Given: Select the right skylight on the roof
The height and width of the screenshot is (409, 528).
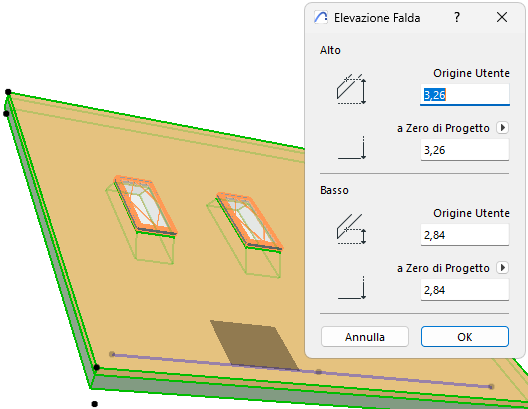Looking at the screenshot, I should point(249,221).
